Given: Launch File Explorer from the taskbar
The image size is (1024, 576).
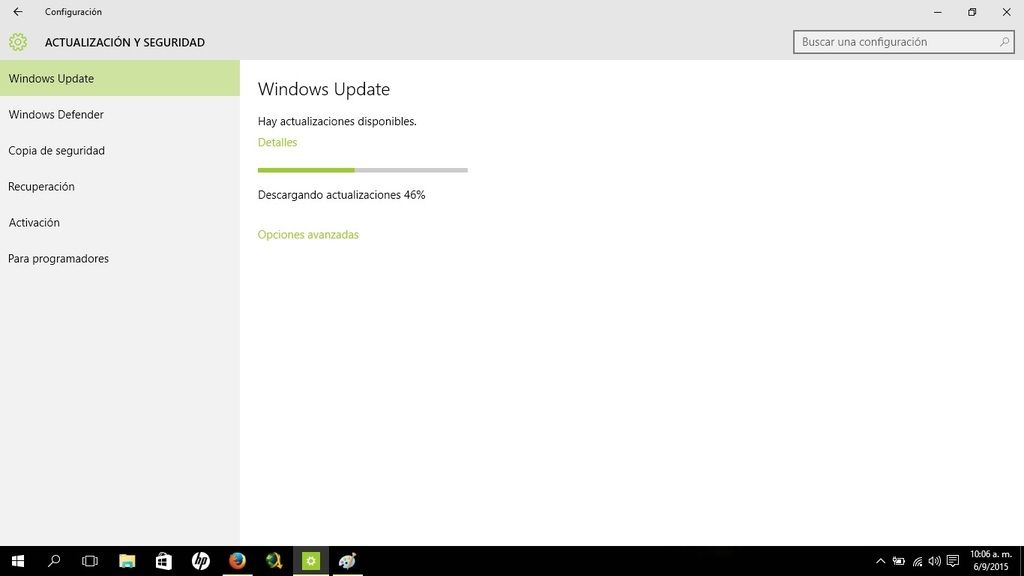Looking at the screenshot, I should (x=127, y=561).
